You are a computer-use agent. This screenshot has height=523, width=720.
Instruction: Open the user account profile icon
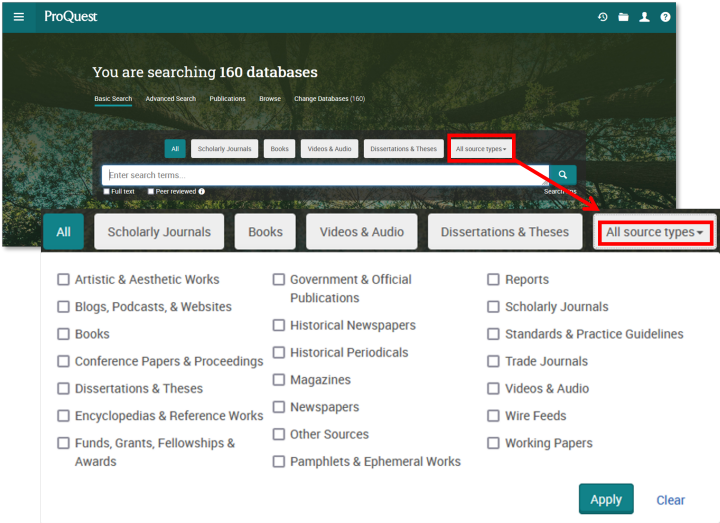[644, 17]
